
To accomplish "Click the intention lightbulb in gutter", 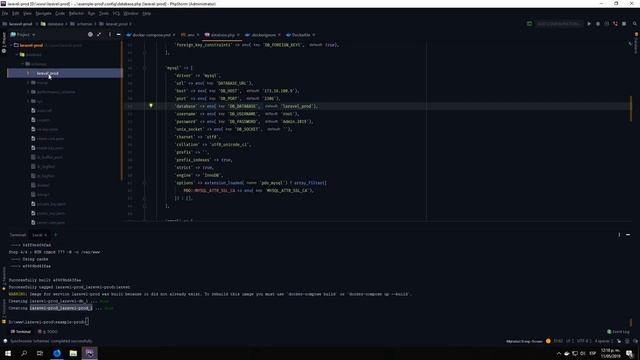I will [x=151, y=106].
